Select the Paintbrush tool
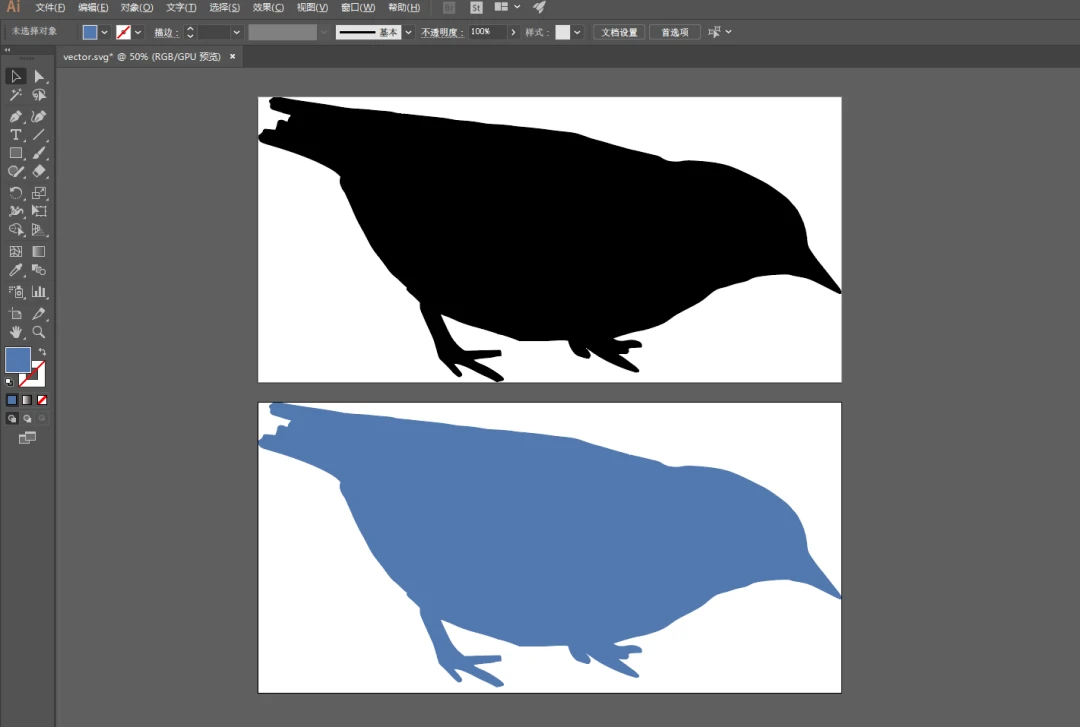The image size is (1080, 727). 39,153
